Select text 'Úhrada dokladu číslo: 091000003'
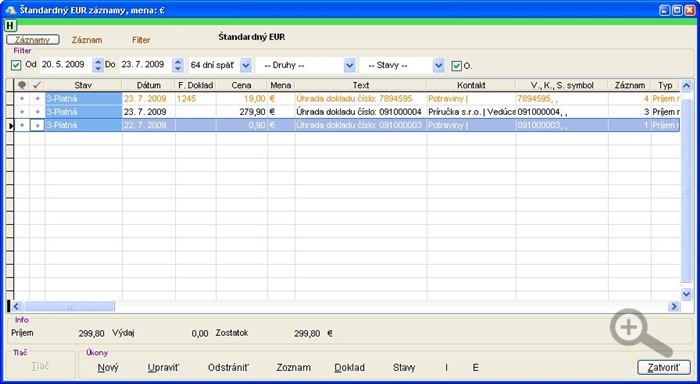Viewport: 700px width, 384px height. 359,125
